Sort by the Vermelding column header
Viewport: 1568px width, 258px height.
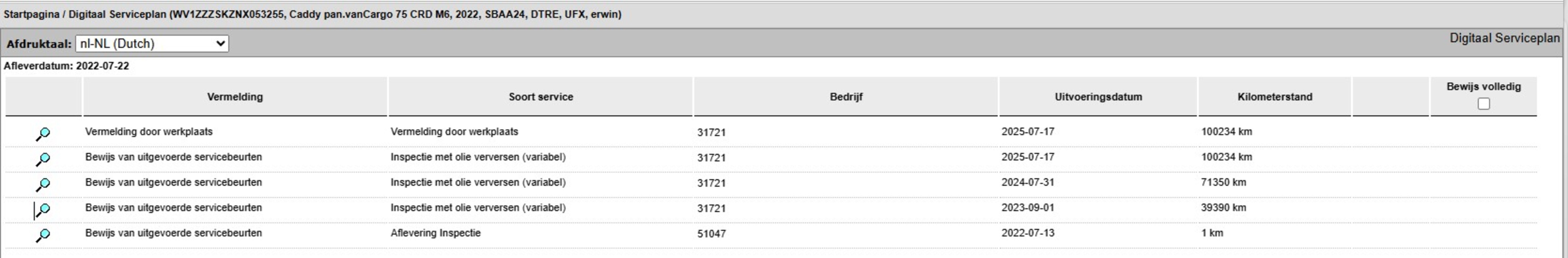click(235, 96)
